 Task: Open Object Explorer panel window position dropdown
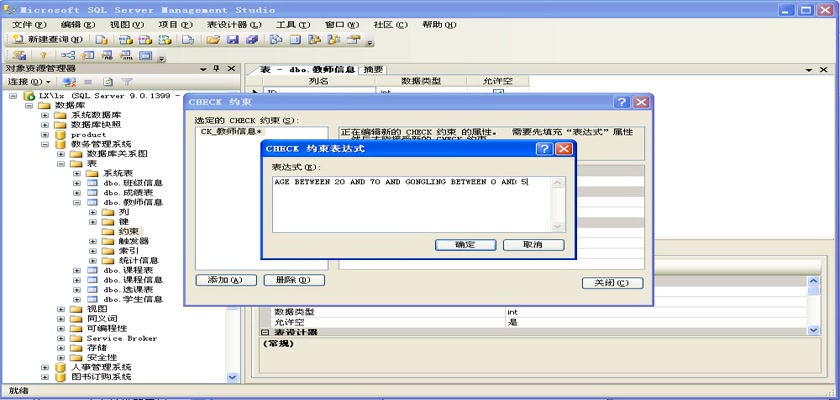click(204, 69)
